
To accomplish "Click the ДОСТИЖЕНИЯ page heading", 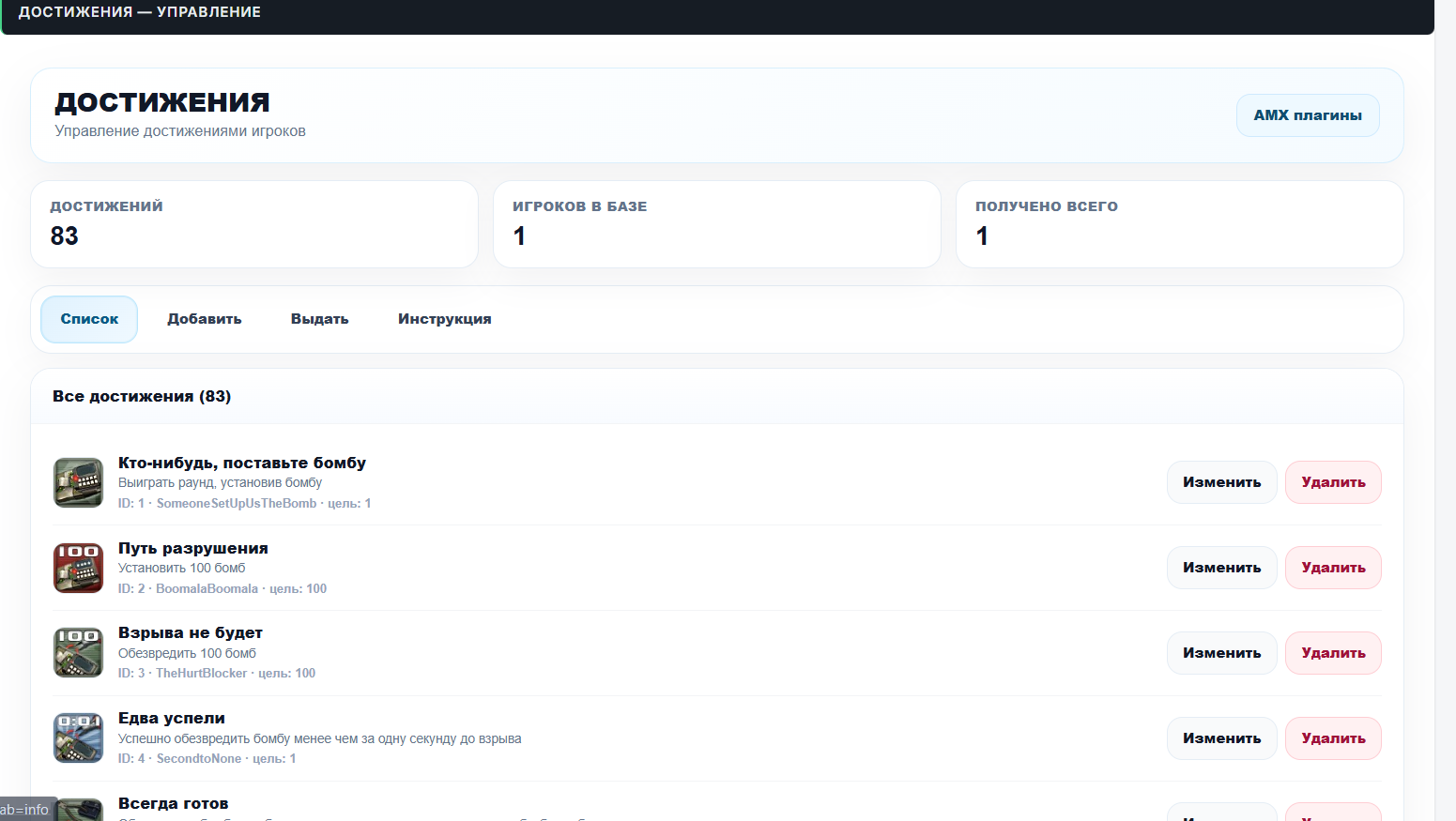I will [x=162, y=102].
